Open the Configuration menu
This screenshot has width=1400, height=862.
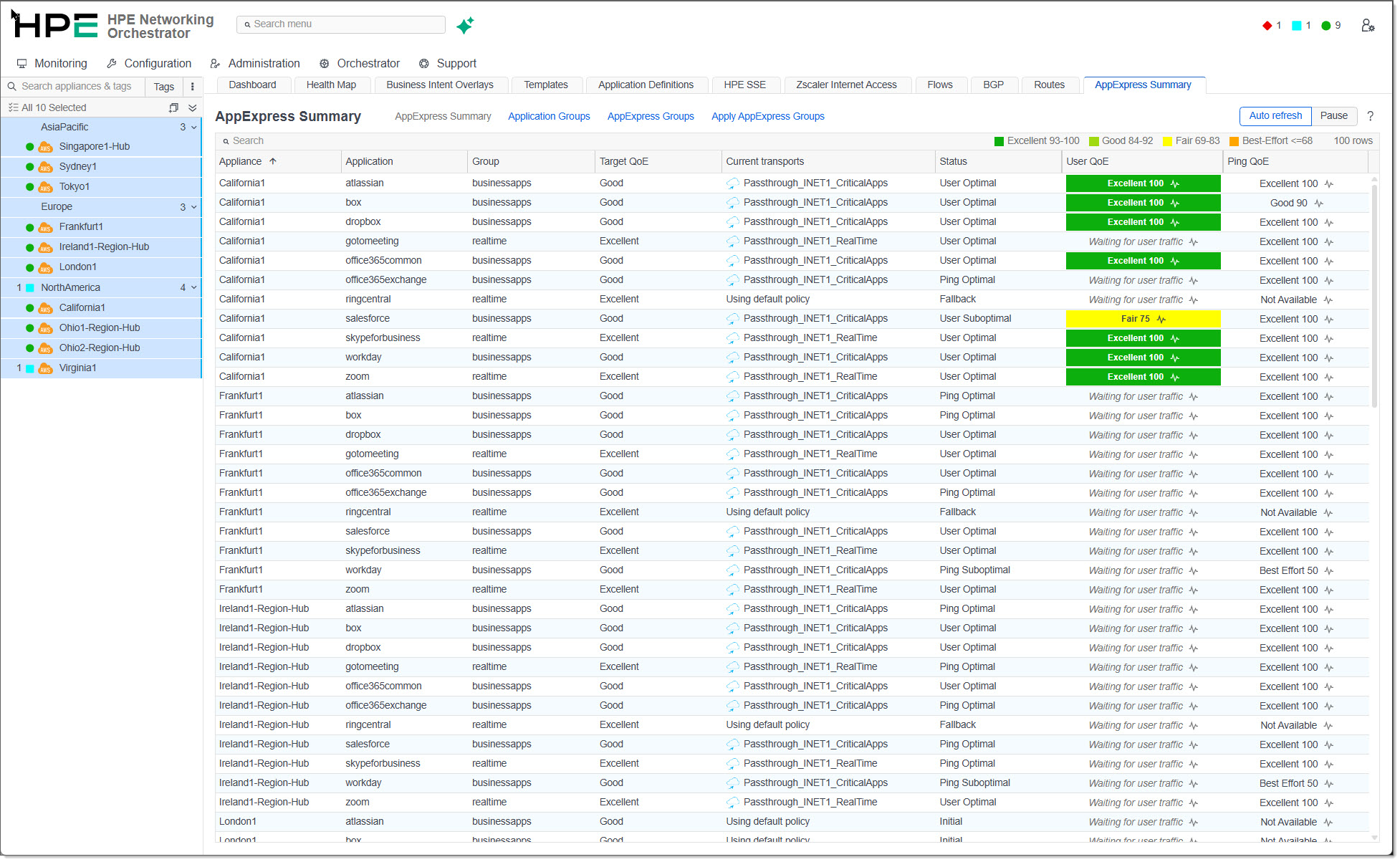[x=149, y=63]
